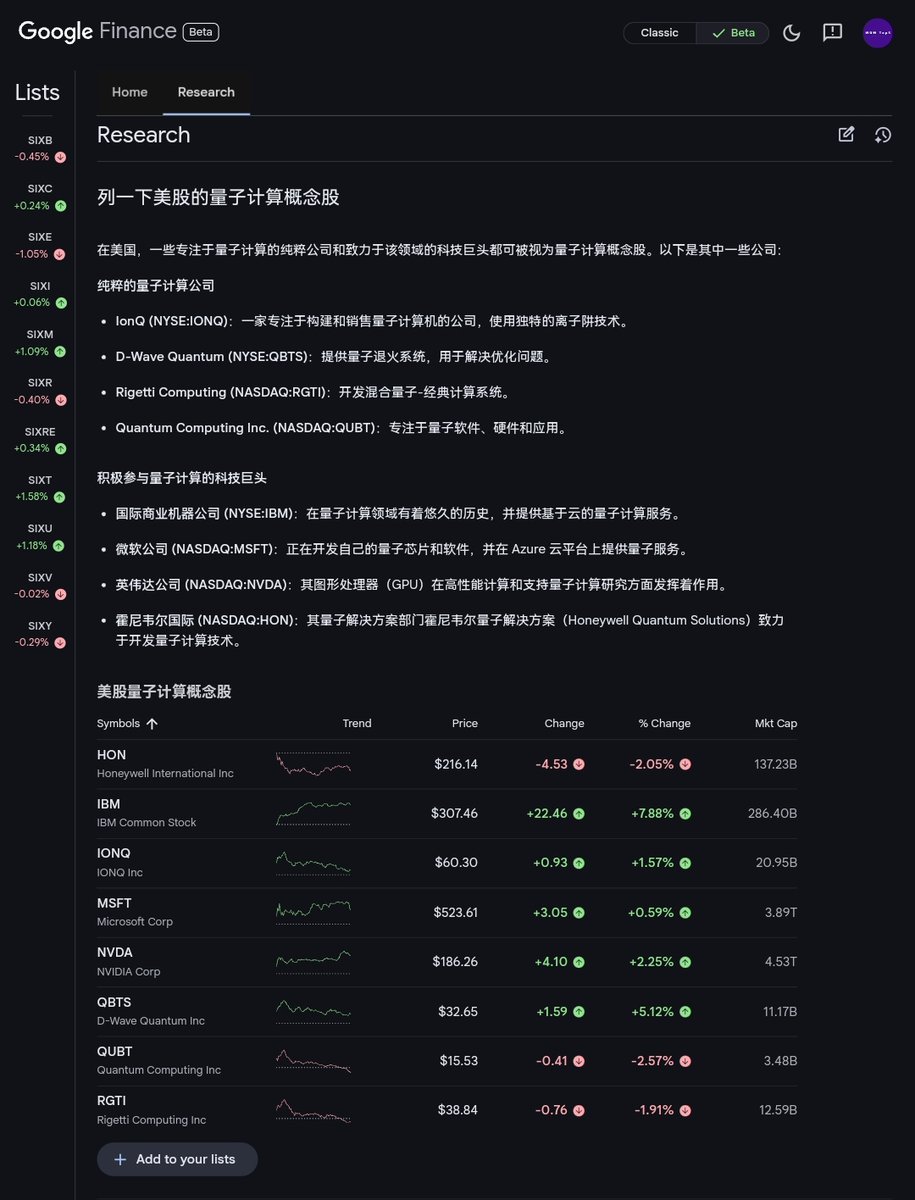Click the Lists sidebar heading
The image size is (915, 1200).
(37, 93)
